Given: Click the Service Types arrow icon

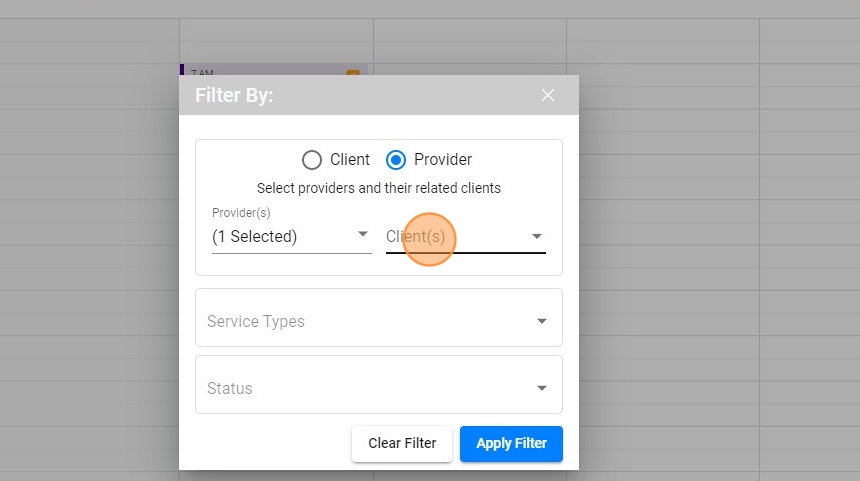Looking at the screenshot, I should [x=542, y=321].
